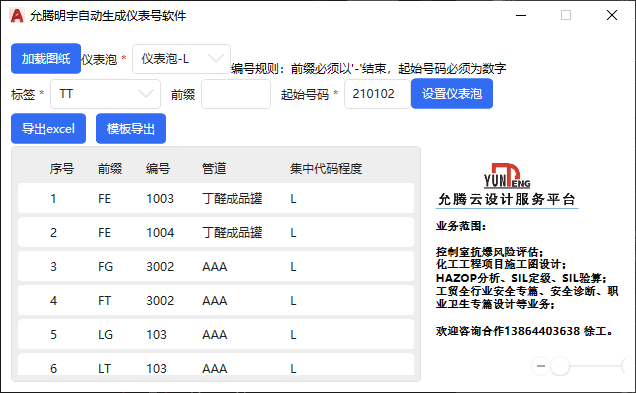Click the 加载图纸 button

point(46,59)
